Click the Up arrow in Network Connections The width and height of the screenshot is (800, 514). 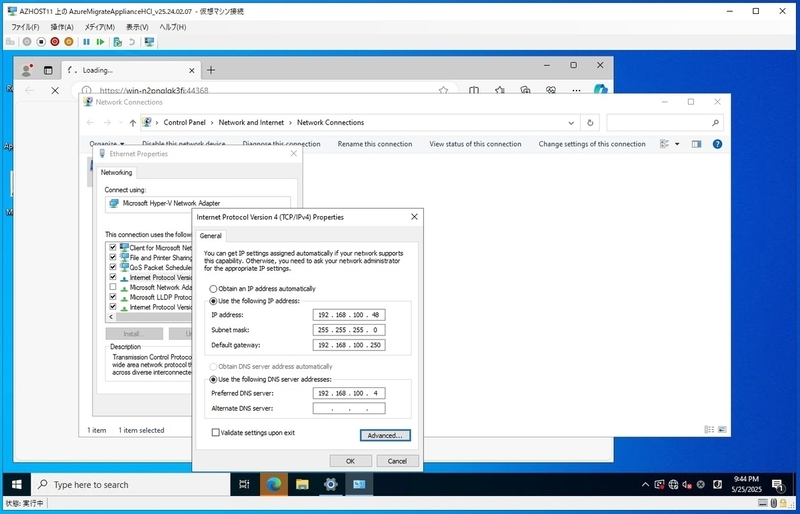(x=133, y=123)
